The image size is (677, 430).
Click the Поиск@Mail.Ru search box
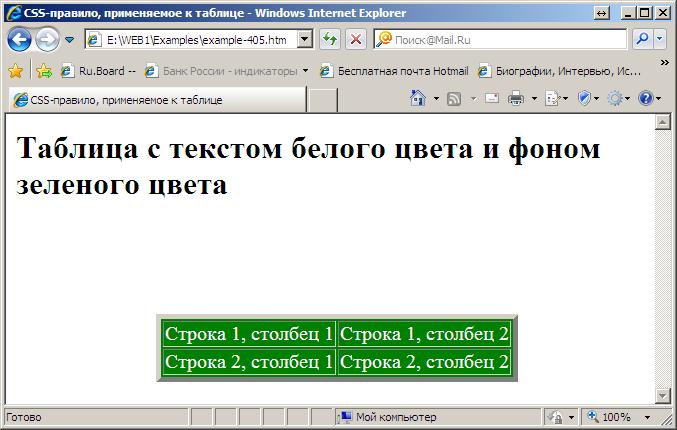point(500,40)
